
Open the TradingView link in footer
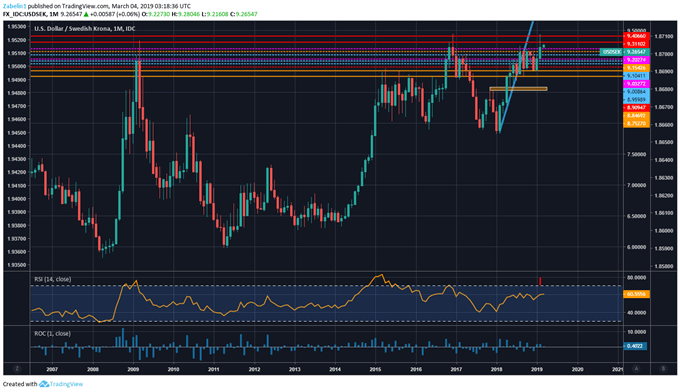(66, 384)
